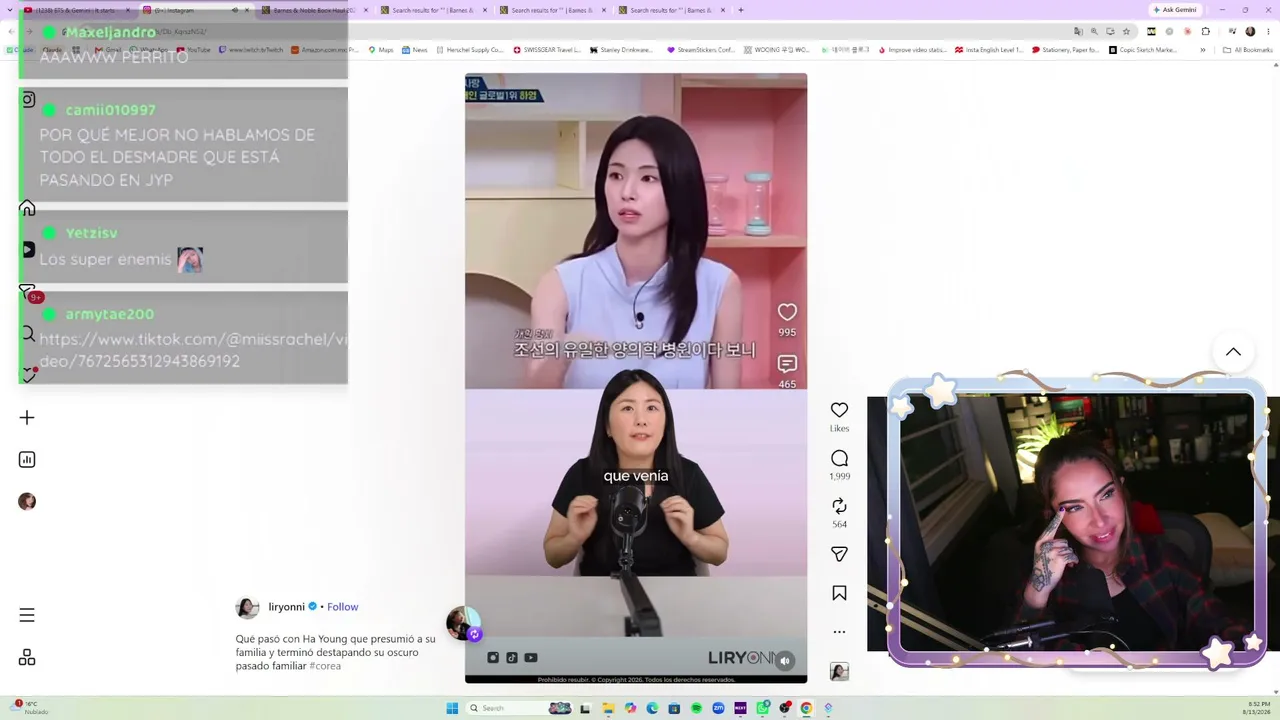Open Messages in the Instagram sidebar
This screenshot has height=720, width=1280.
pyautogui.click(x=27, y=292)
